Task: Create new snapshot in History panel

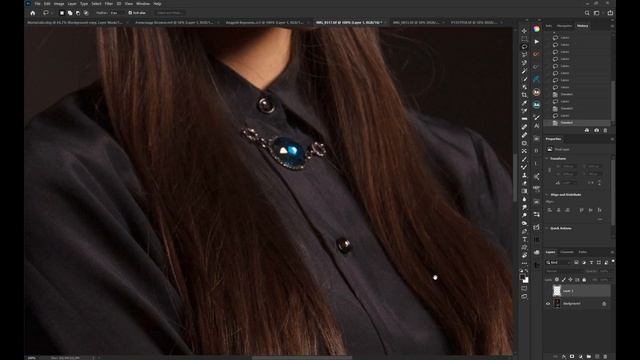Action: pos(596,130)
